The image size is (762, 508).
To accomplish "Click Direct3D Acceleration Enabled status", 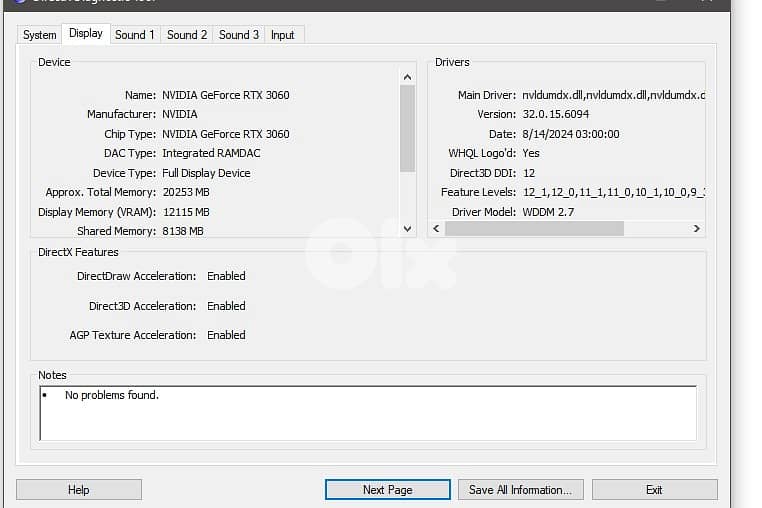I will [x=226, y=306].
